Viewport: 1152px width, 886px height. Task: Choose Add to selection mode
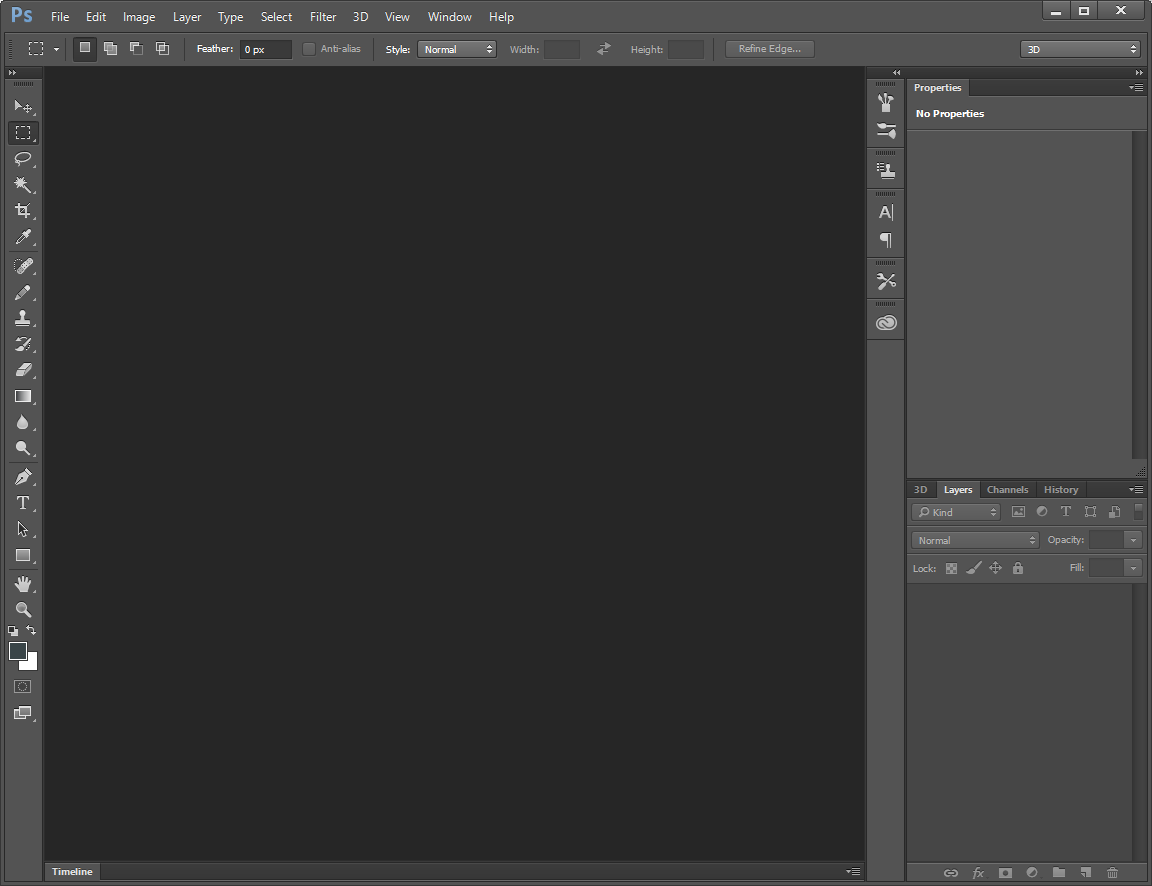point(110,48)
